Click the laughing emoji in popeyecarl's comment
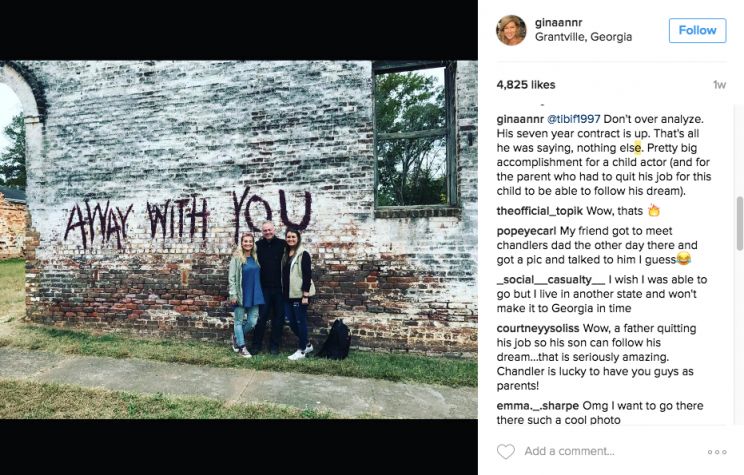 tap(683, 259)
